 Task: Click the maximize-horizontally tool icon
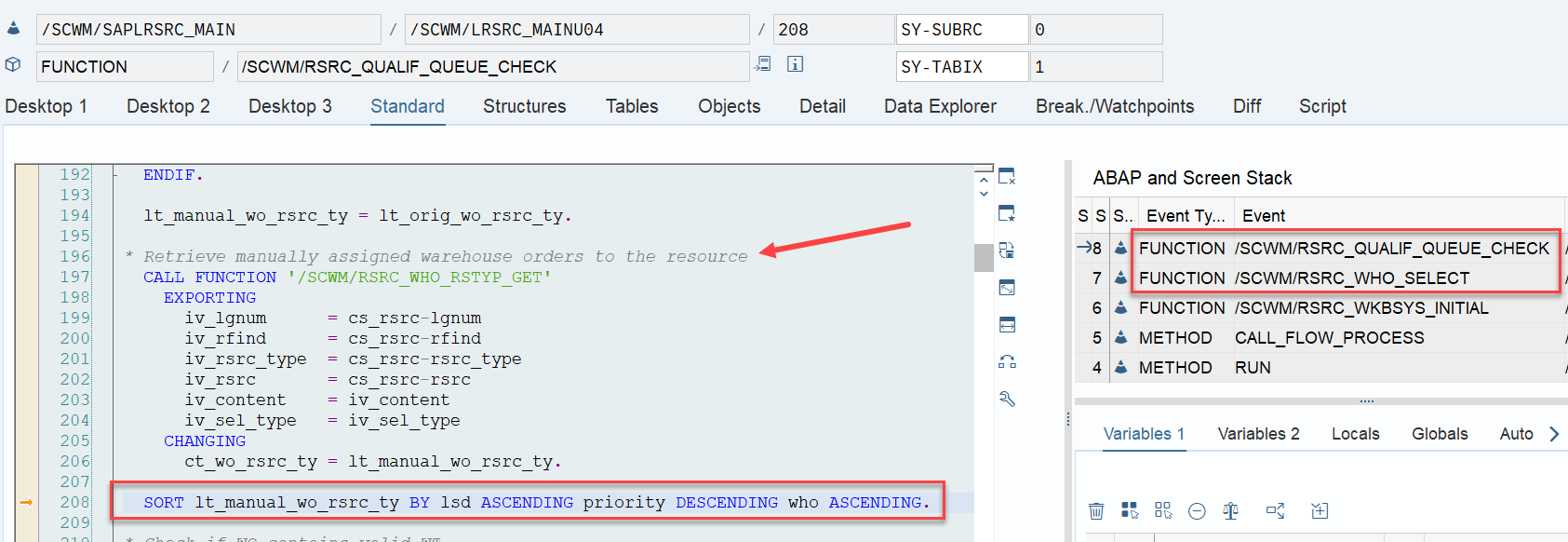tap(1007, 325)
